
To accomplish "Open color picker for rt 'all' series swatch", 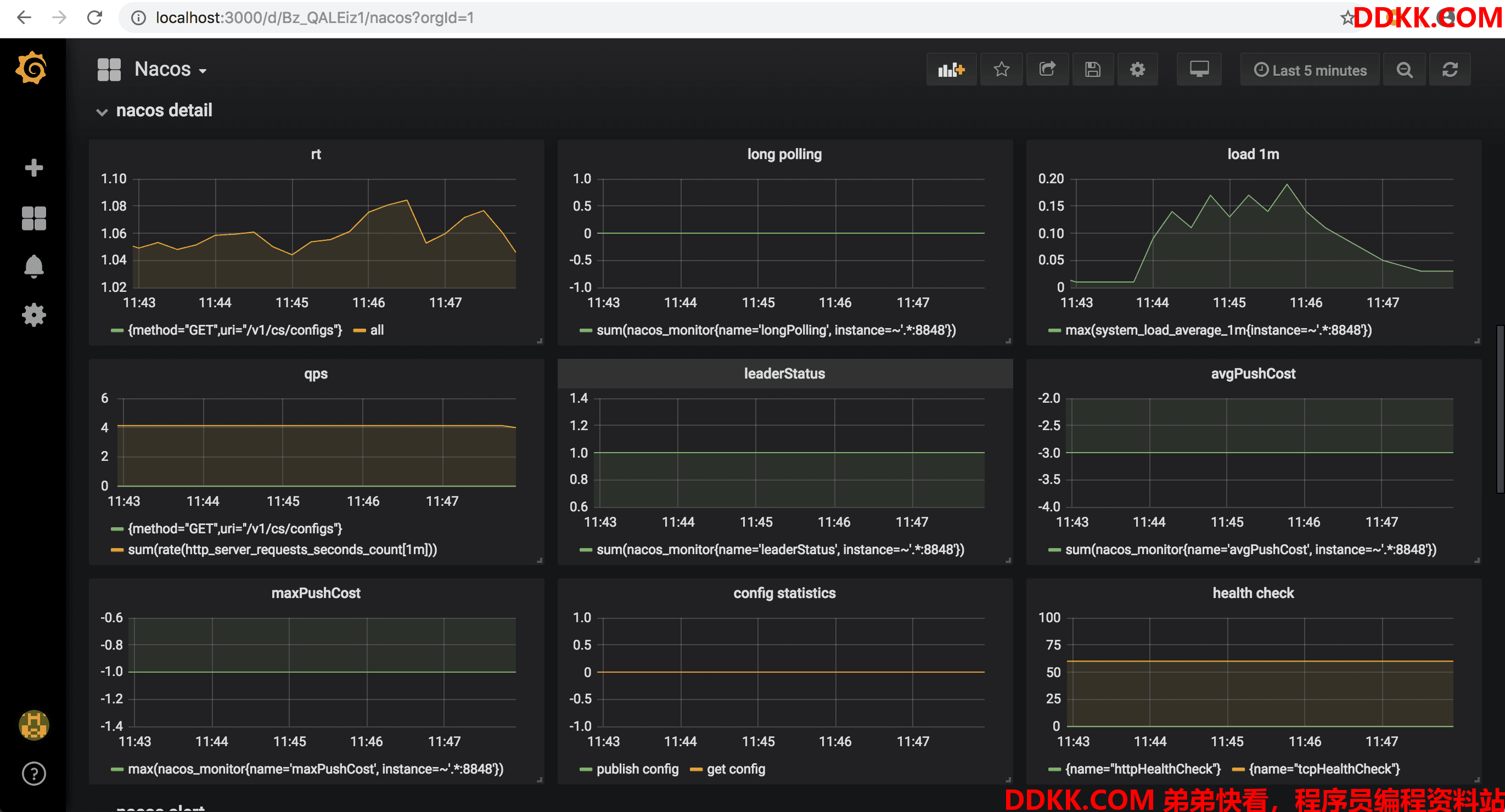I will (x=360, y=331).
